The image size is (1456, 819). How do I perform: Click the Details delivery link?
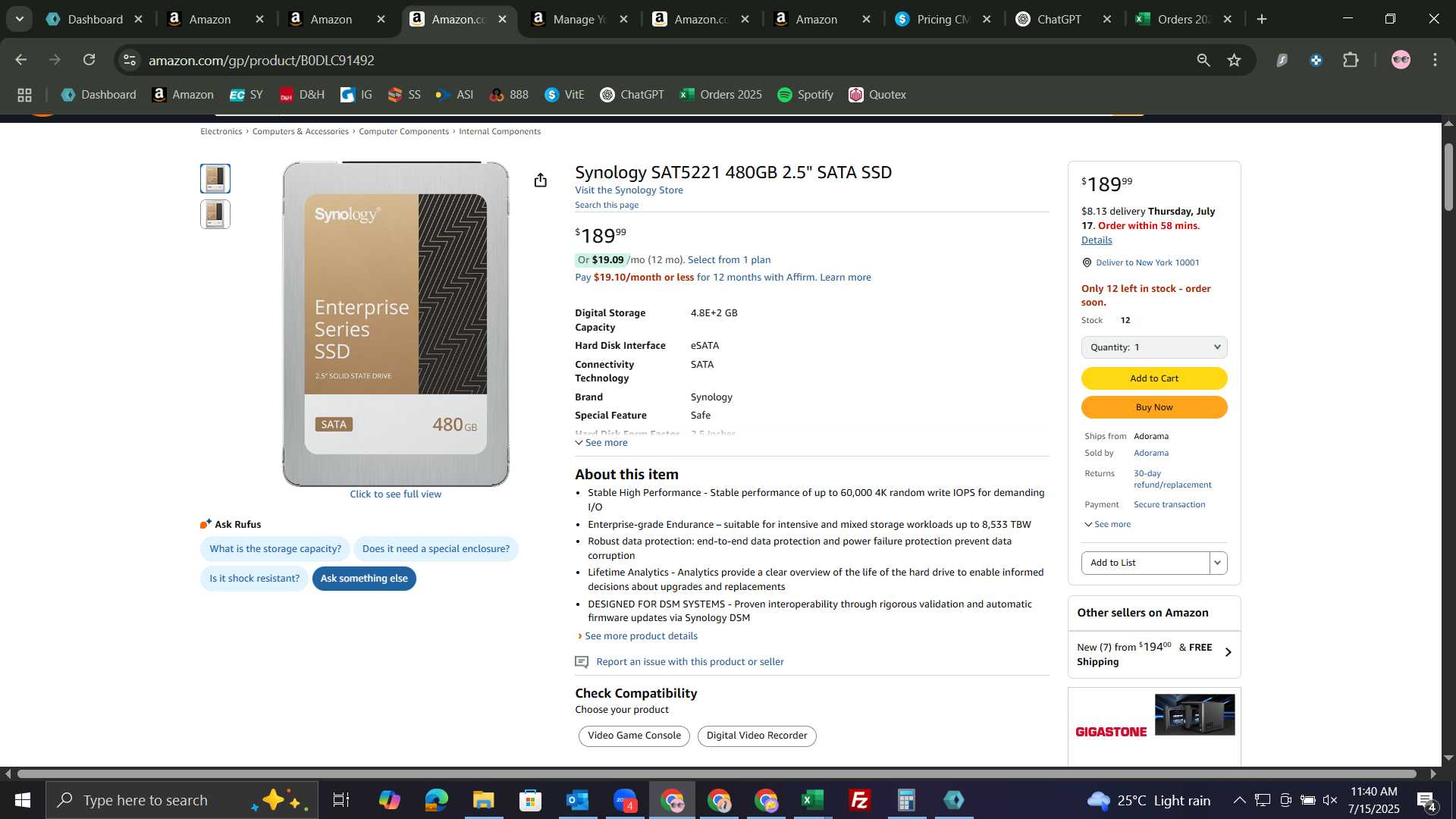pos(1097,240)
